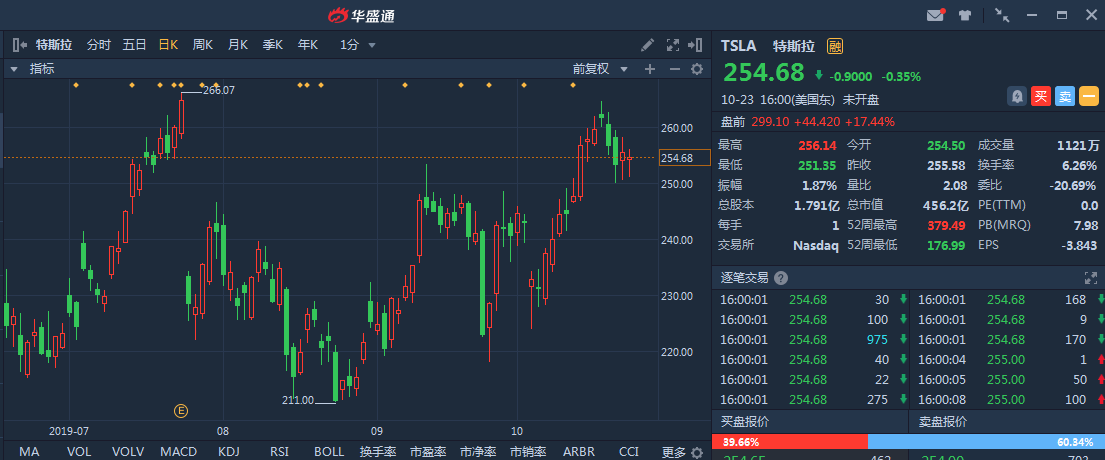
Task: Click the shrink window arrows icon
Action: point(1002,15)
